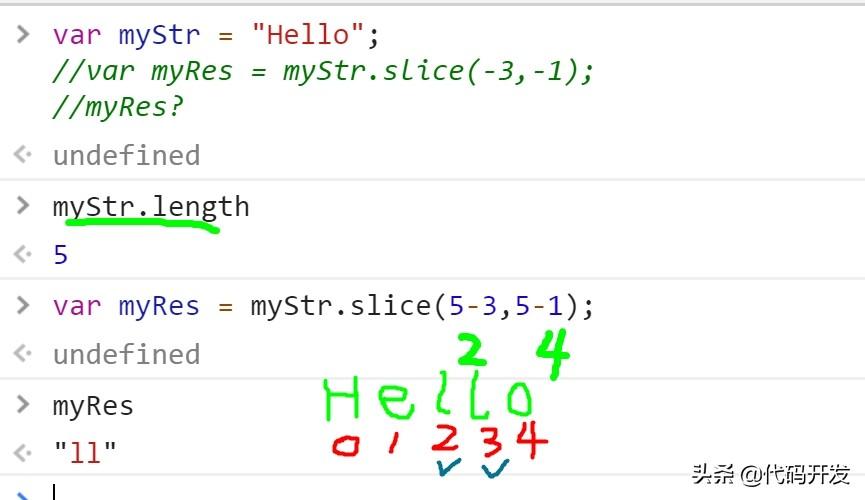Click the 'undefined' output below the myRes assignment
This screenshot has height=500, width=865.
pos(126,354)
